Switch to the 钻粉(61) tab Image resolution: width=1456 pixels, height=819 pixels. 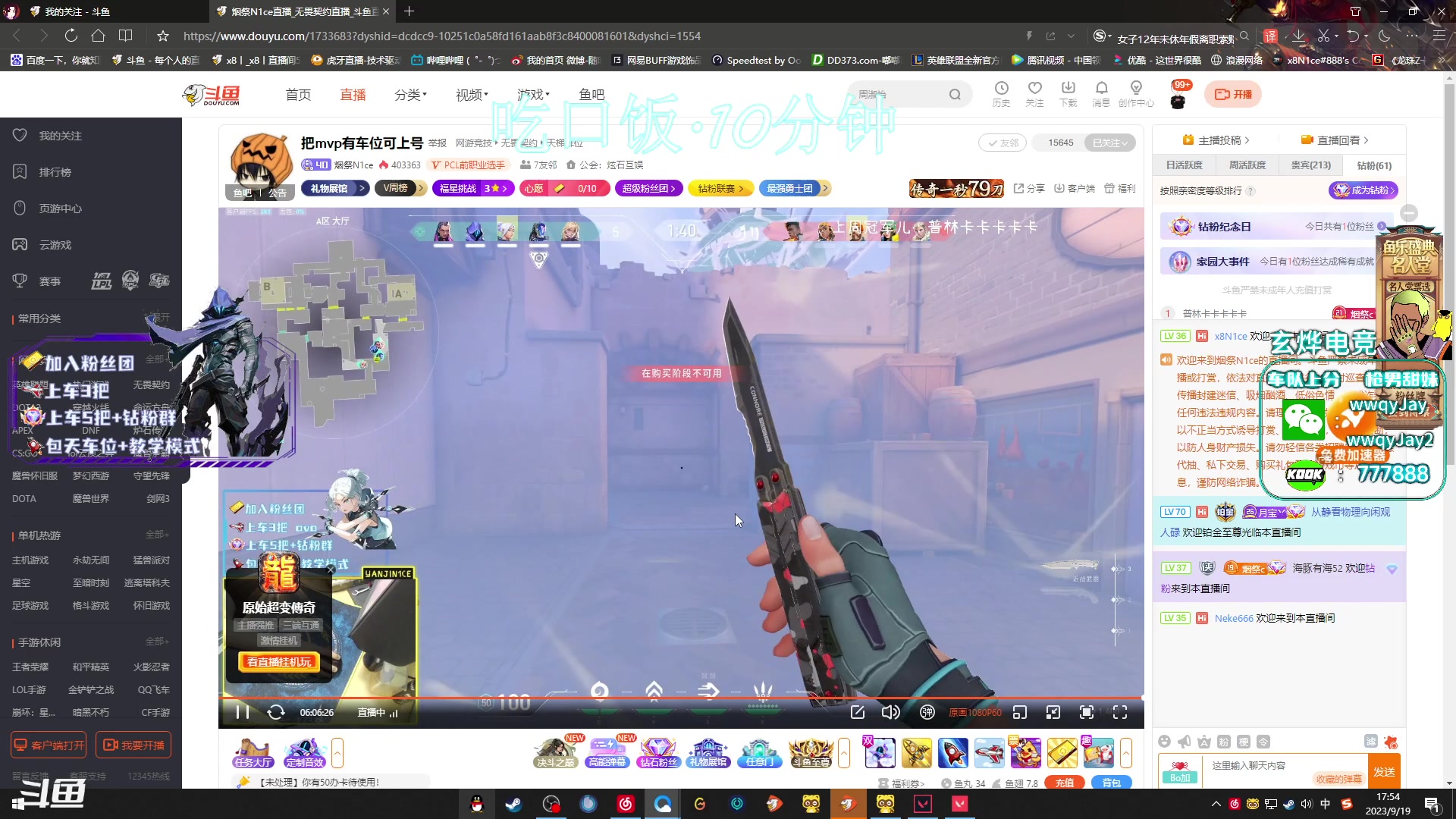pos(1374,165)
